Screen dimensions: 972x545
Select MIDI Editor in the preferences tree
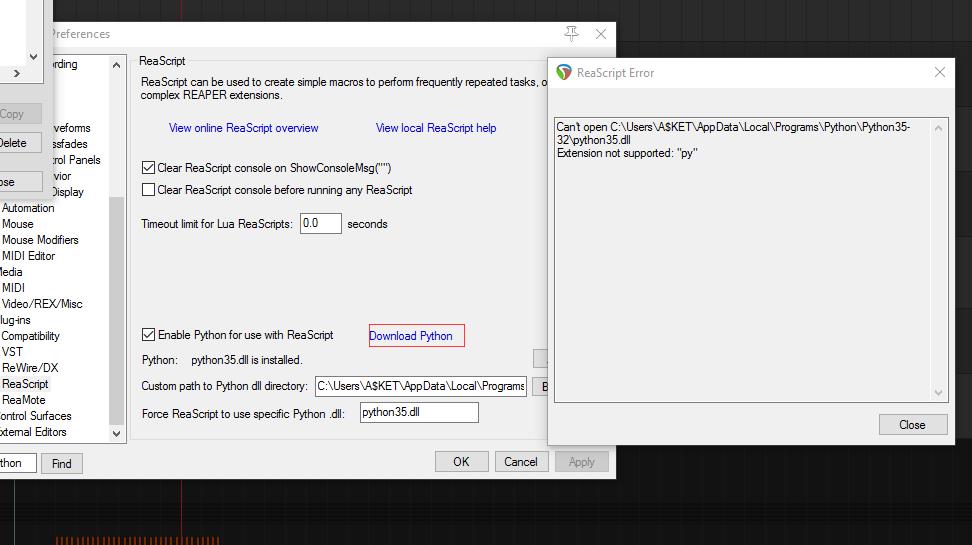[29, 256]
